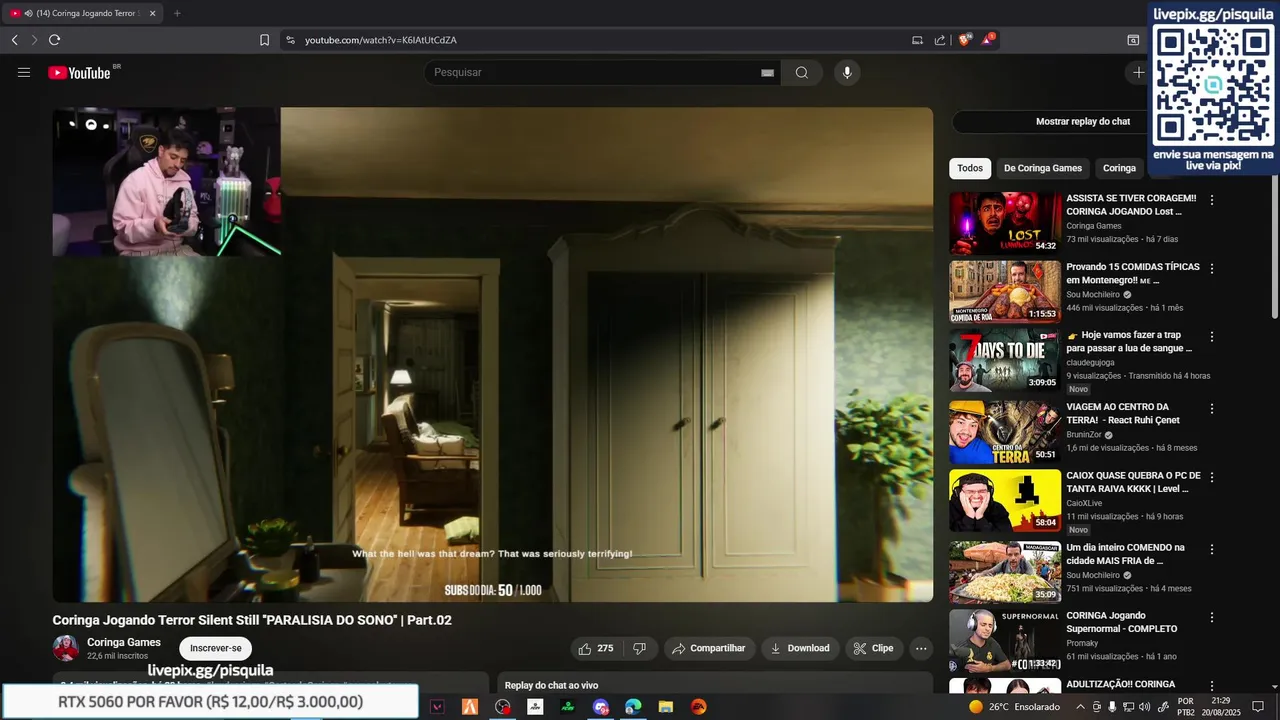Start voice search with microphone icon

pyautogui.click(x=847, y=72)
